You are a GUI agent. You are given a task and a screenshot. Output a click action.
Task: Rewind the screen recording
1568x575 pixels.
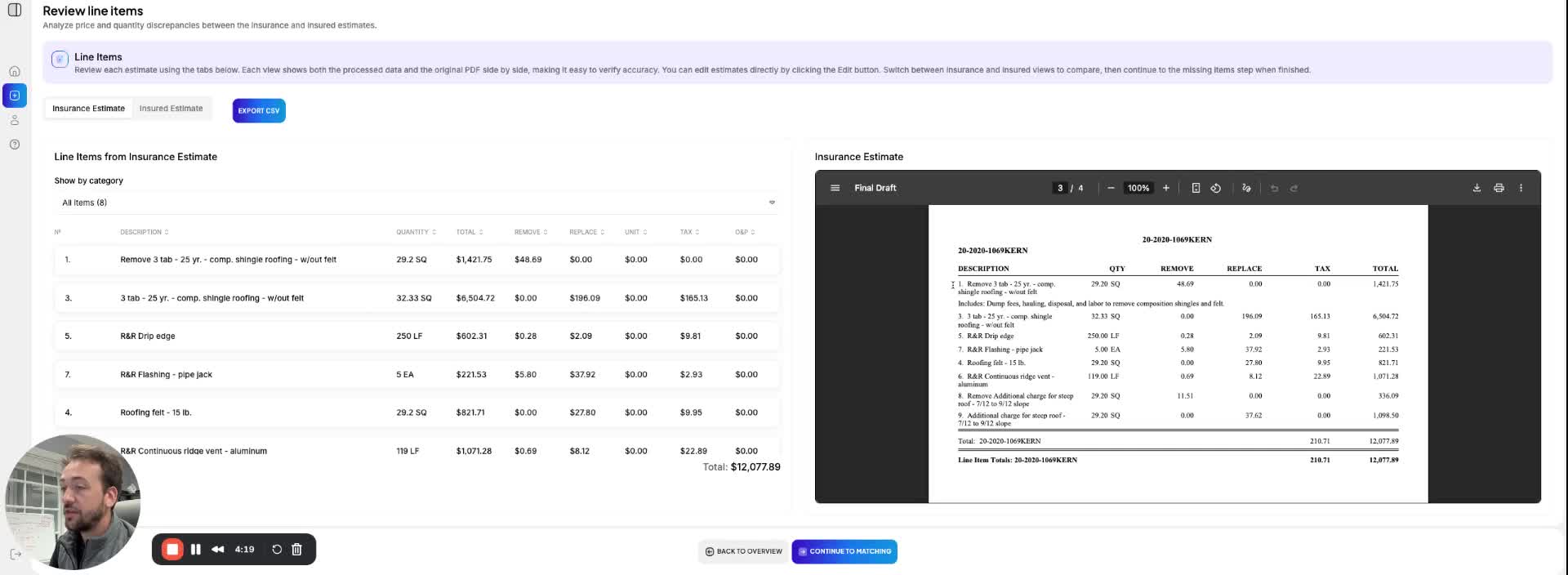217,550
